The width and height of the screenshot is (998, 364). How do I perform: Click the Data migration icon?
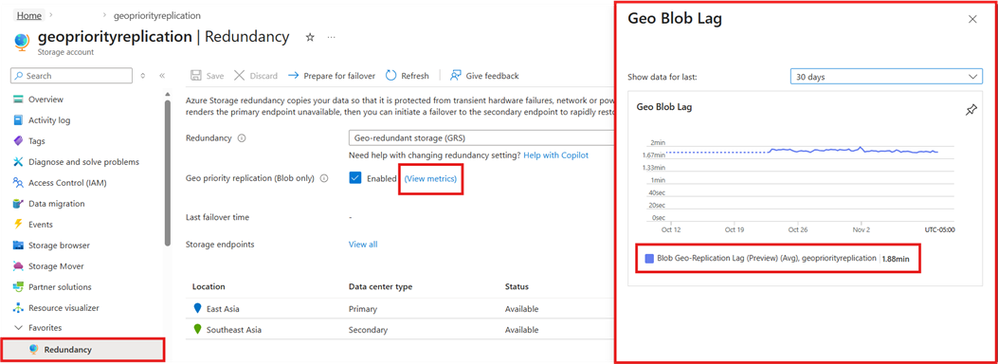(18, 204)
